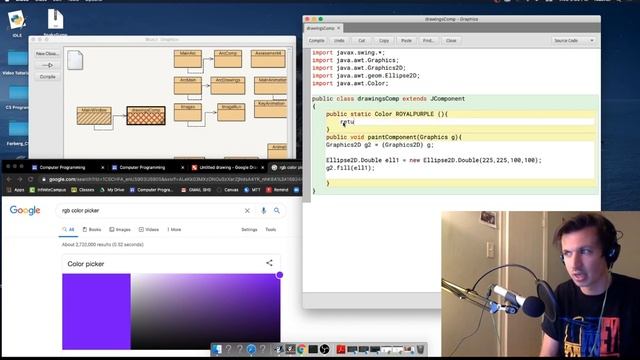Click Cut in the BlueJ editor toolbar

(362, 40)
